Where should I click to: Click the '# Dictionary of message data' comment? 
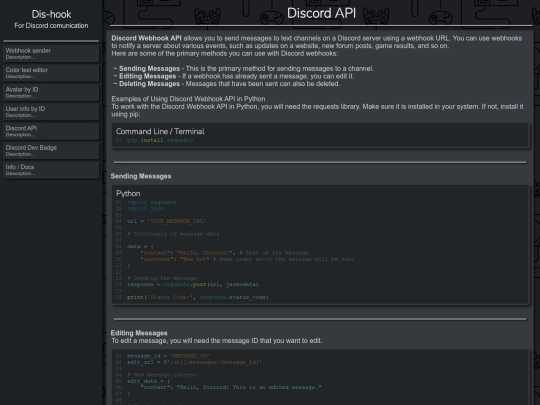coord(173,234)
